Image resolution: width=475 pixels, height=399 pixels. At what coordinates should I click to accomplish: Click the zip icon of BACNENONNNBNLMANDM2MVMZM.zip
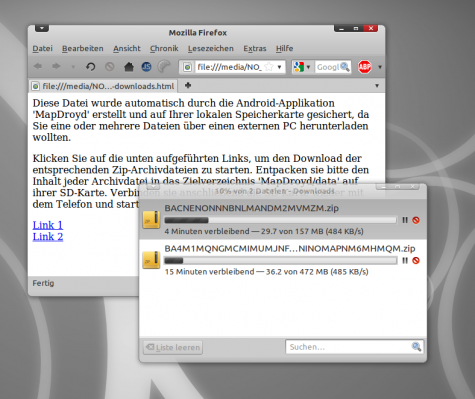tap(151, 219)
